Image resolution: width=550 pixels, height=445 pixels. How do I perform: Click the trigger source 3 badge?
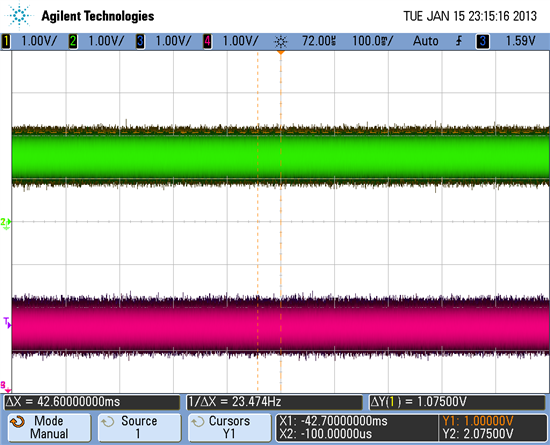pyautogui.click(x=483, y=41)
